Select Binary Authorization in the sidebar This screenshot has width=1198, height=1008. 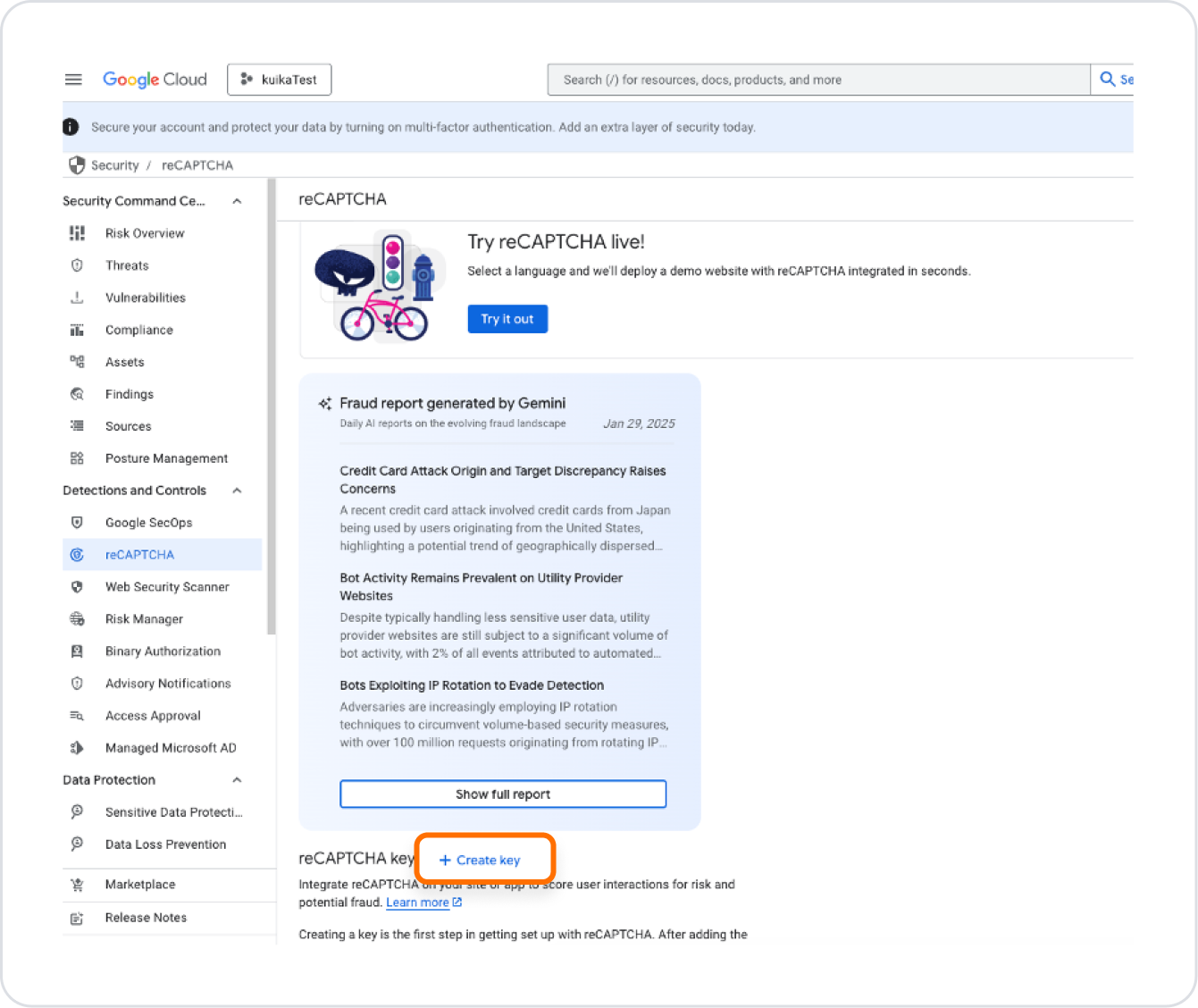[163, 651]
